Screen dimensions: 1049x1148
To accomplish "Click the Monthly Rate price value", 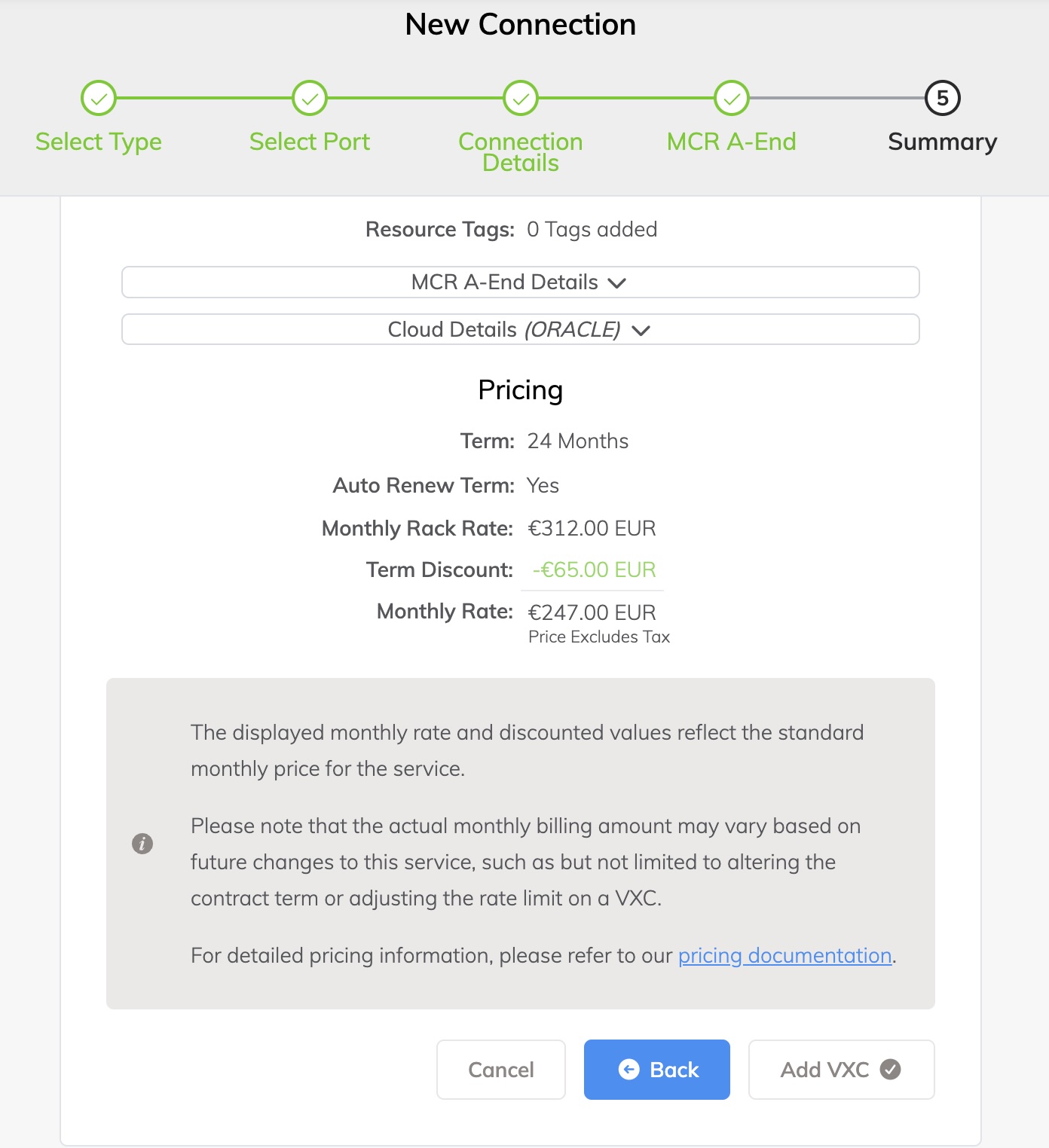I will coord(592,612).
